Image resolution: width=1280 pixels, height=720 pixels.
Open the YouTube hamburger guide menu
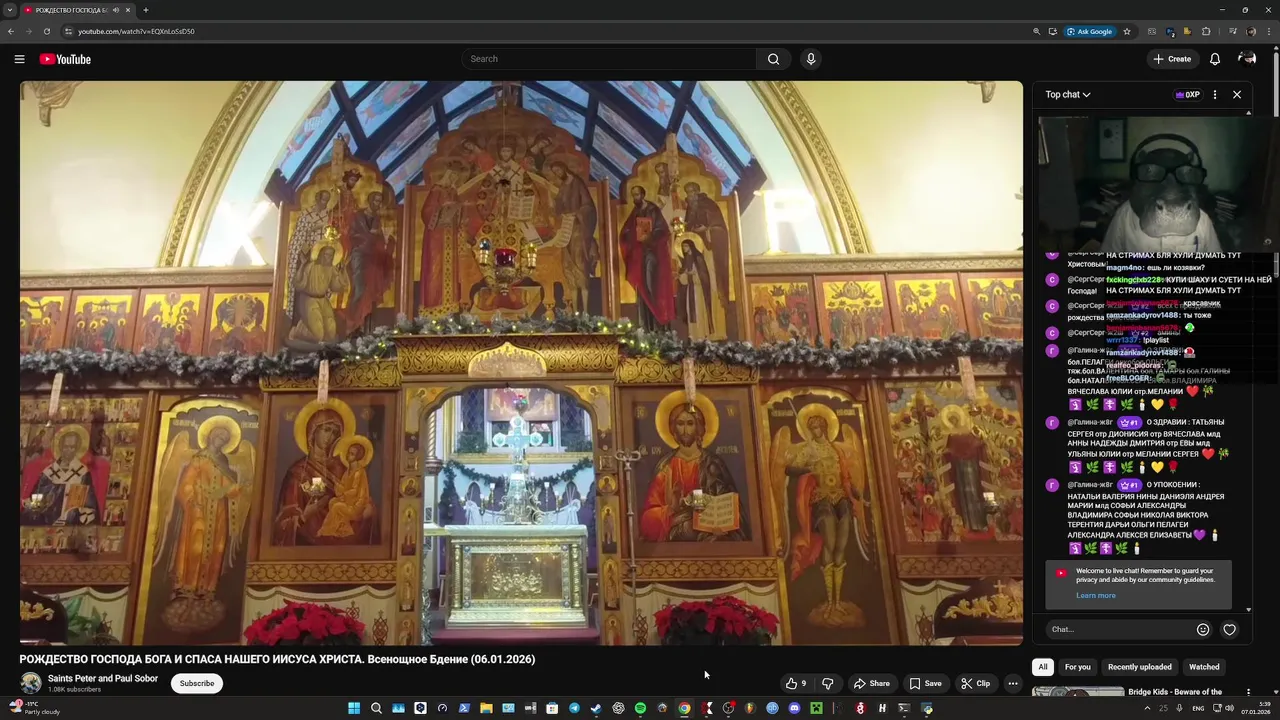point(19,59)
